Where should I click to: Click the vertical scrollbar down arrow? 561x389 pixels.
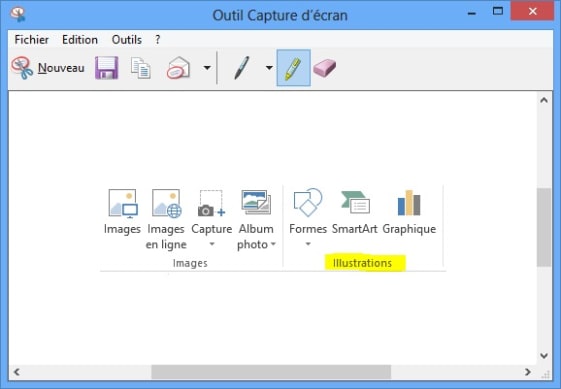pyautogui.click(x=544, y=356)
